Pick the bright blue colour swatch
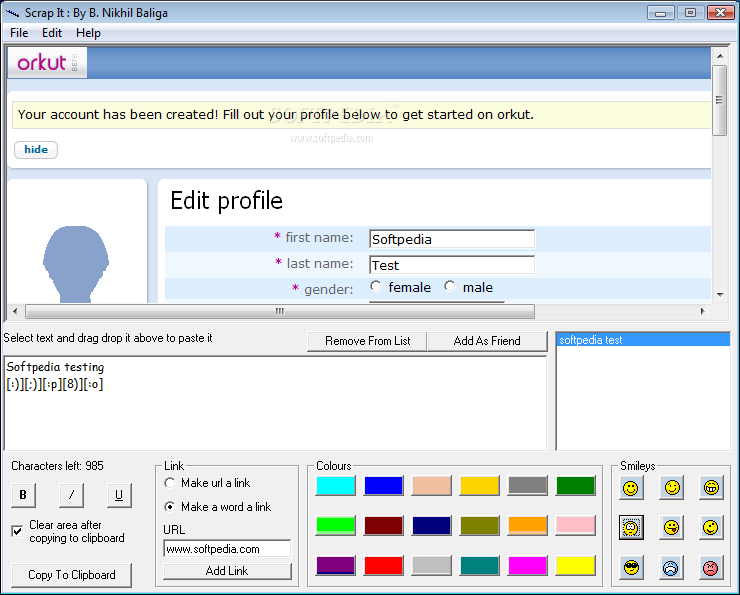The width and height of the screenshot is (740, 595). (384, 486)
